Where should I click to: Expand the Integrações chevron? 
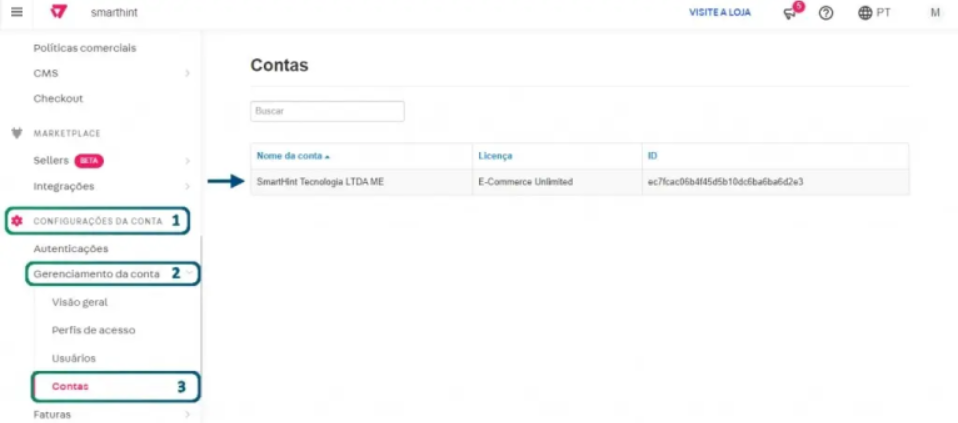[188, 186]
